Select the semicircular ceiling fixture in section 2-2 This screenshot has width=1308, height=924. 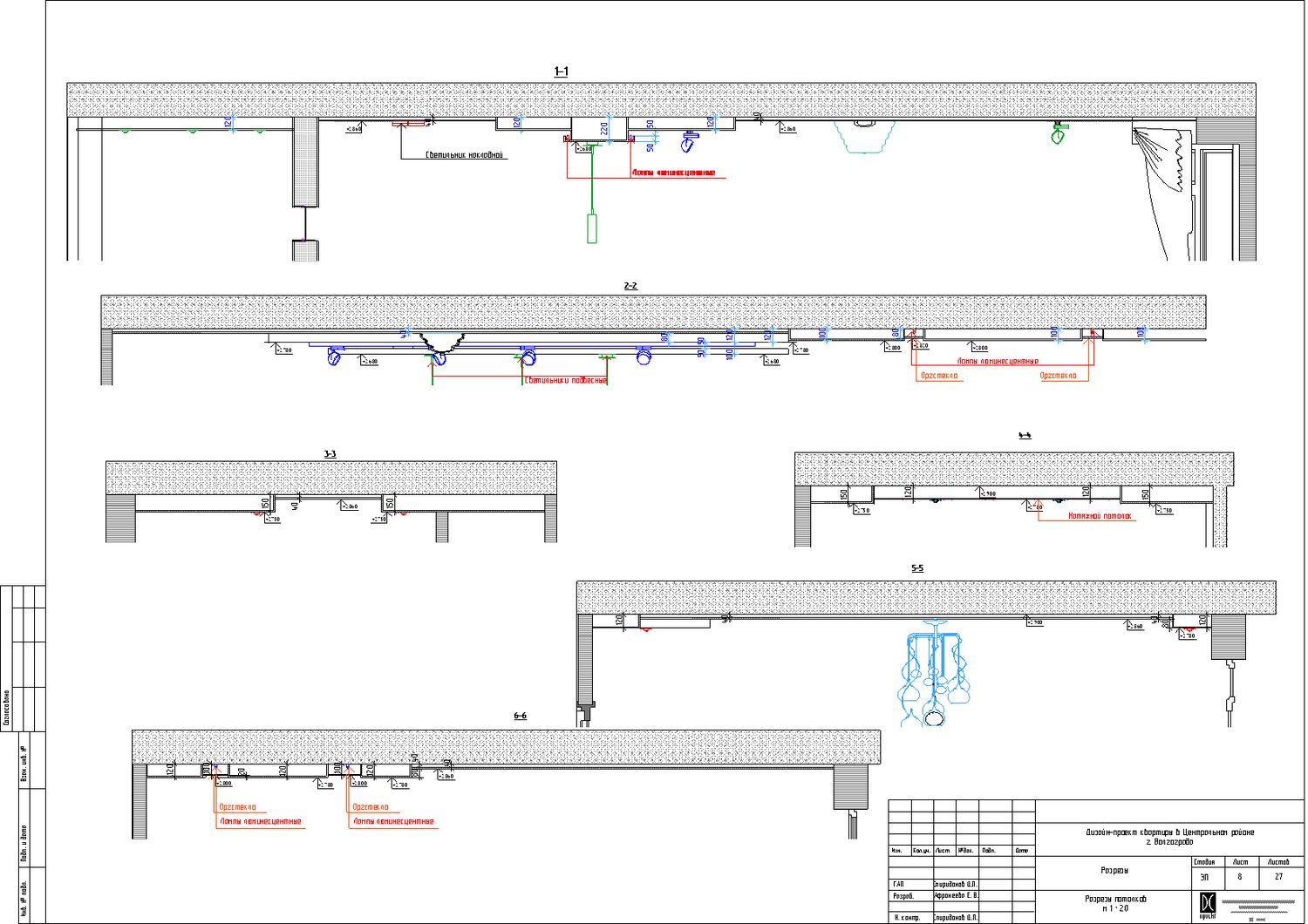click(x=440, y=342)
